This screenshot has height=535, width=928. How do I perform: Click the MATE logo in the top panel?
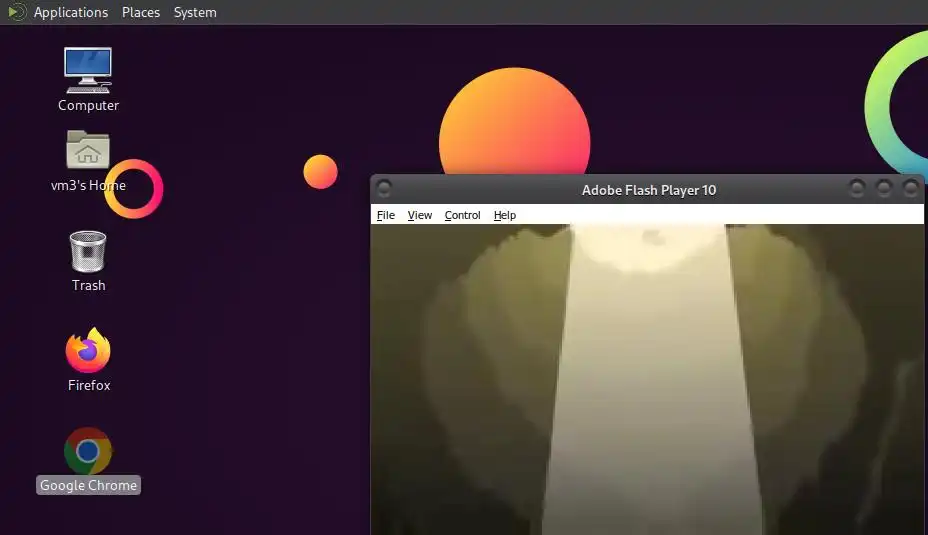point(17,12)
